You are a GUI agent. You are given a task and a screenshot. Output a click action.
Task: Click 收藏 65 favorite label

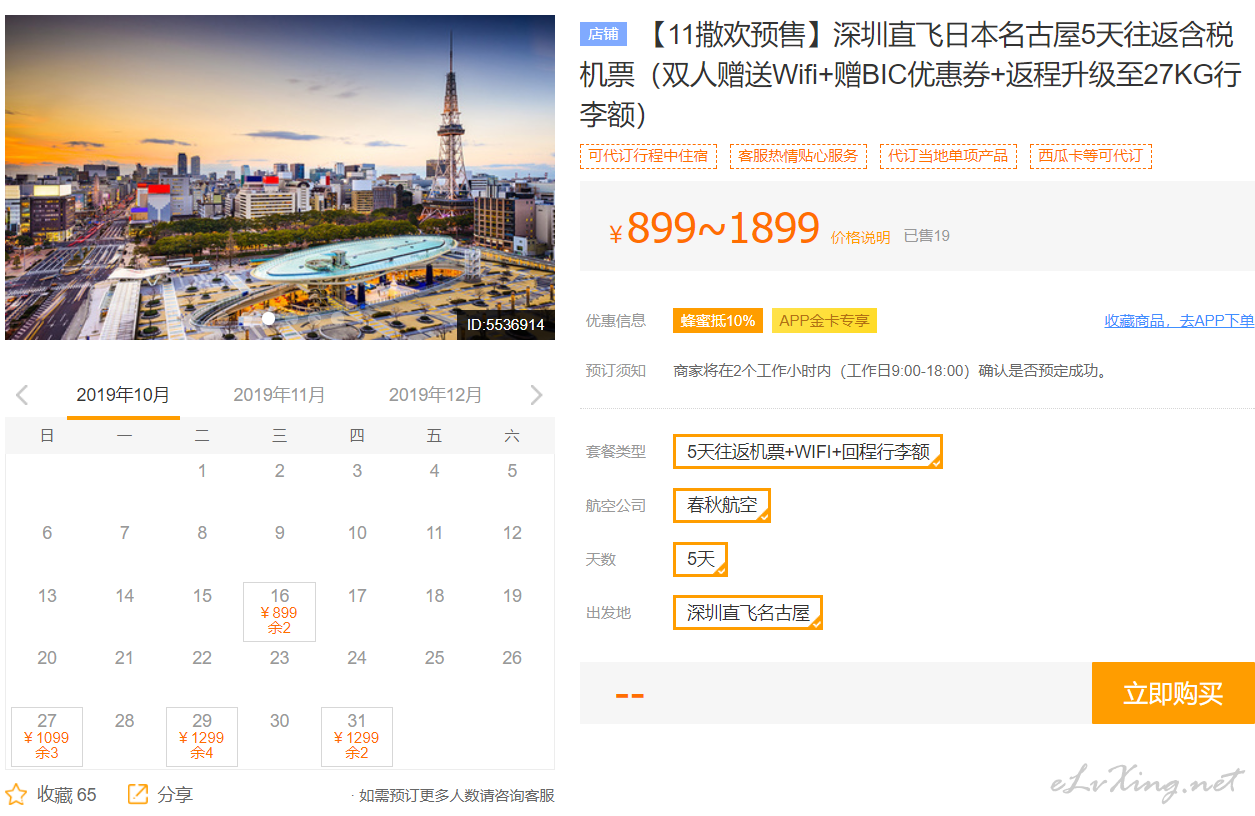click(67, 795)
